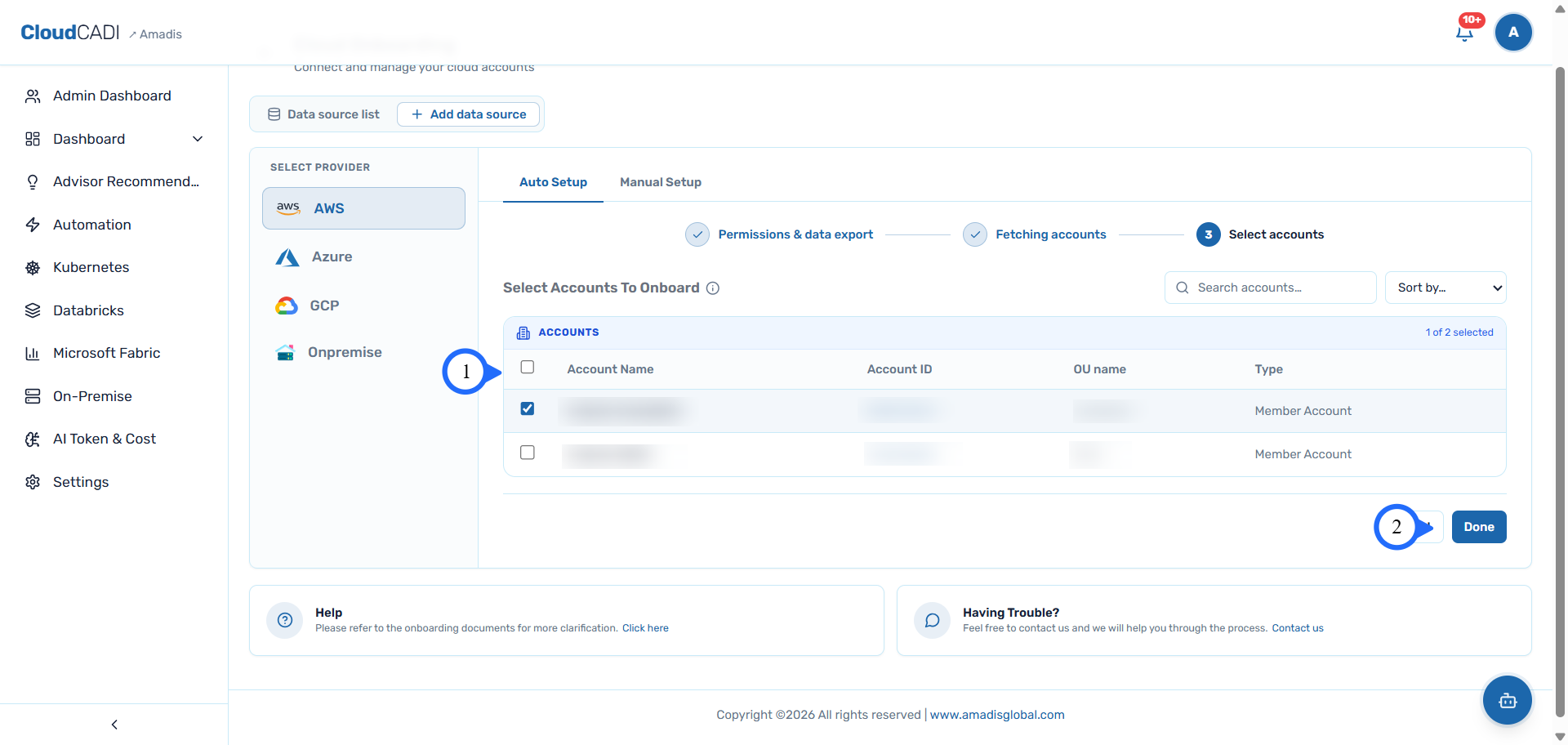Screen dimensions: 1568x745
Task: Click the Dashboard grid icon
Action: tap(33, 139)
